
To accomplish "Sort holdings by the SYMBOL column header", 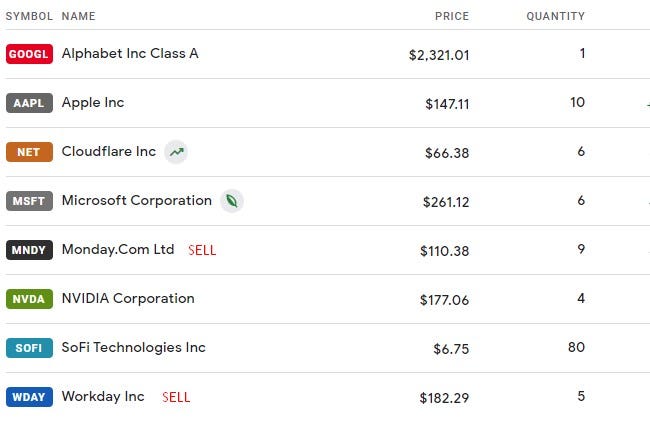I will (29, 16).
